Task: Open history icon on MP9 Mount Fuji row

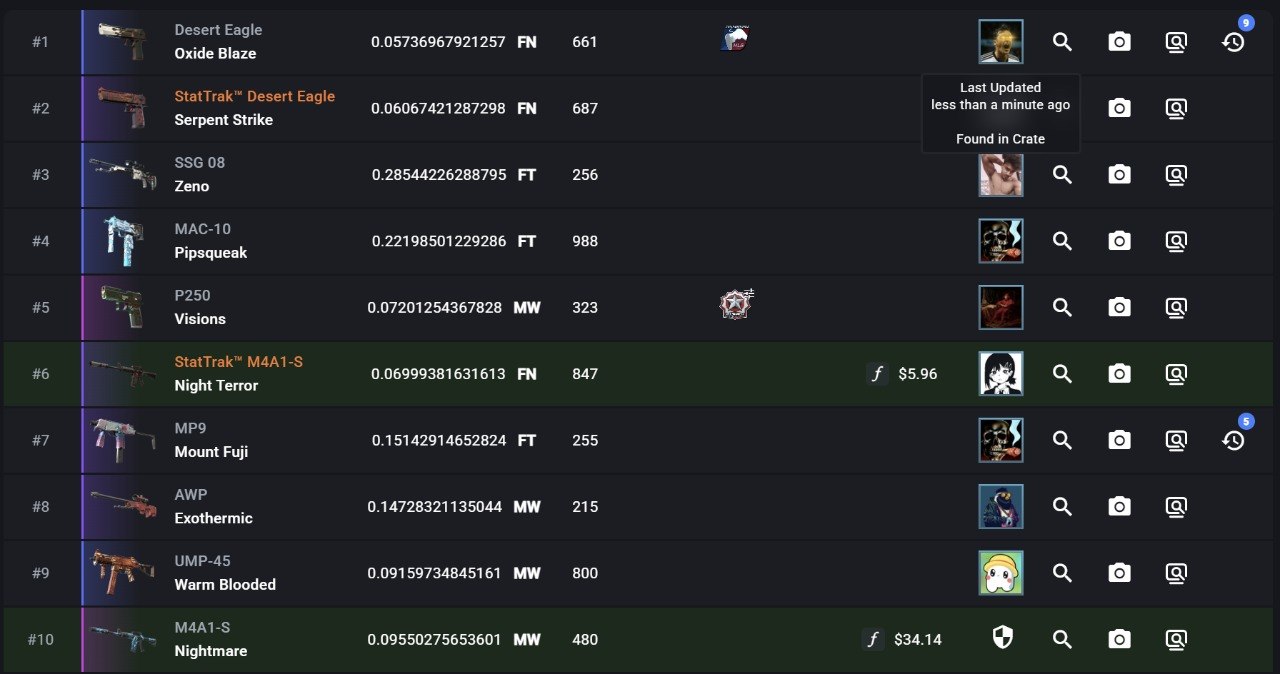Action: [x=1233, y=440]
